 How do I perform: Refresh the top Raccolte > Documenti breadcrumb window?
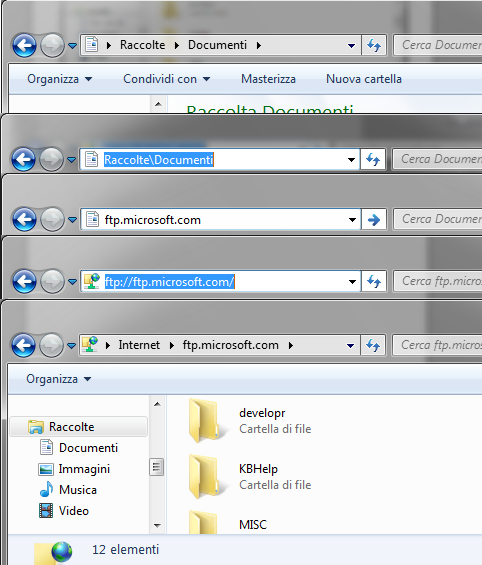point(374,45)
